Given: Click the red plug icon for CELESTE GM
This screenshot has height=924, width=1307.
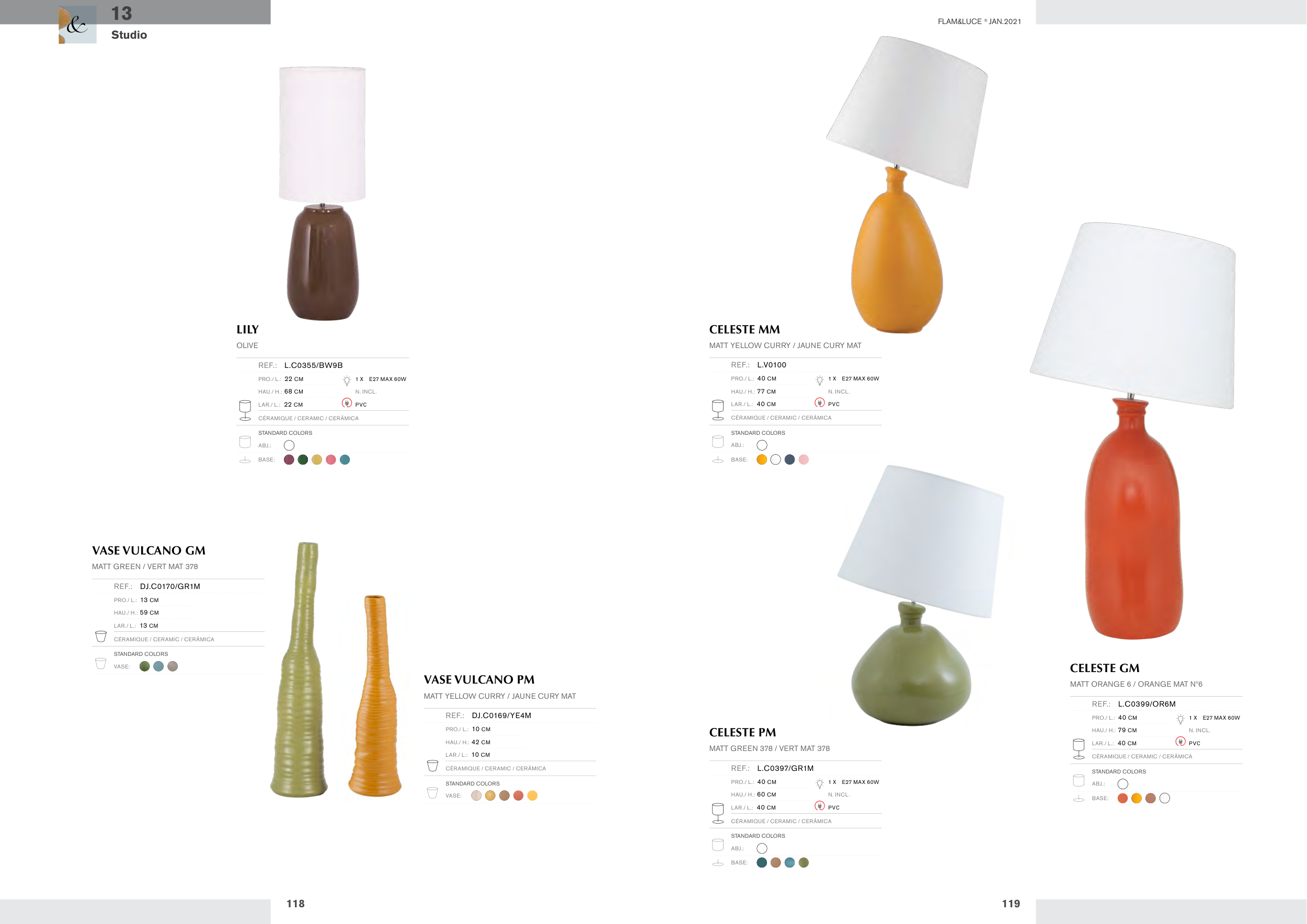Looking at the screenshot, I should (1180, 742).
